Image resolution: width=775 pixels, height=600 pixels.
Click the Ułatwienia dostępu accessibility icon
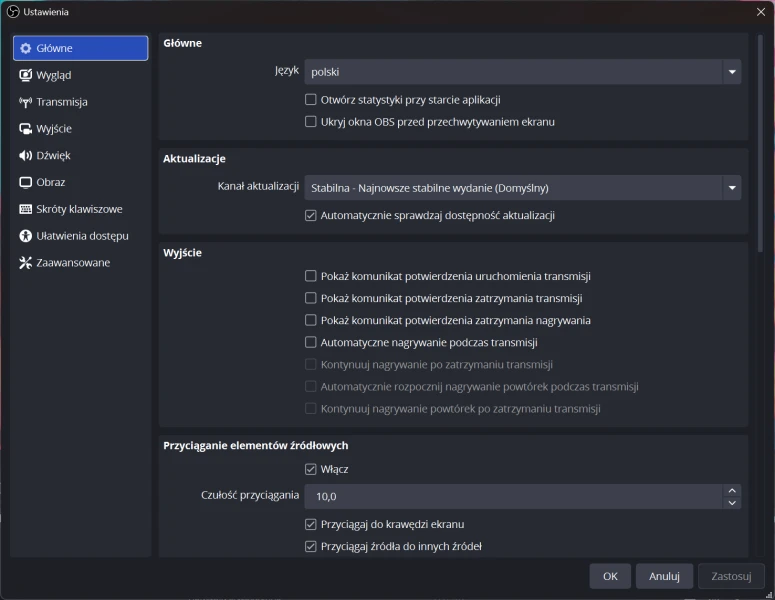[26, 236]
